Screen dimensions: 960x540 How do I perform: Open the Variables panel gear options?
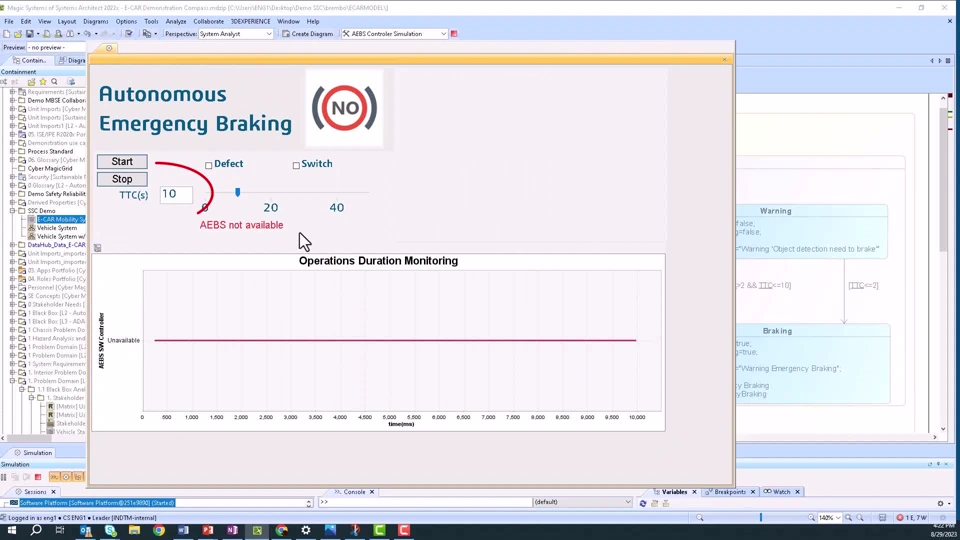point(940,503)
